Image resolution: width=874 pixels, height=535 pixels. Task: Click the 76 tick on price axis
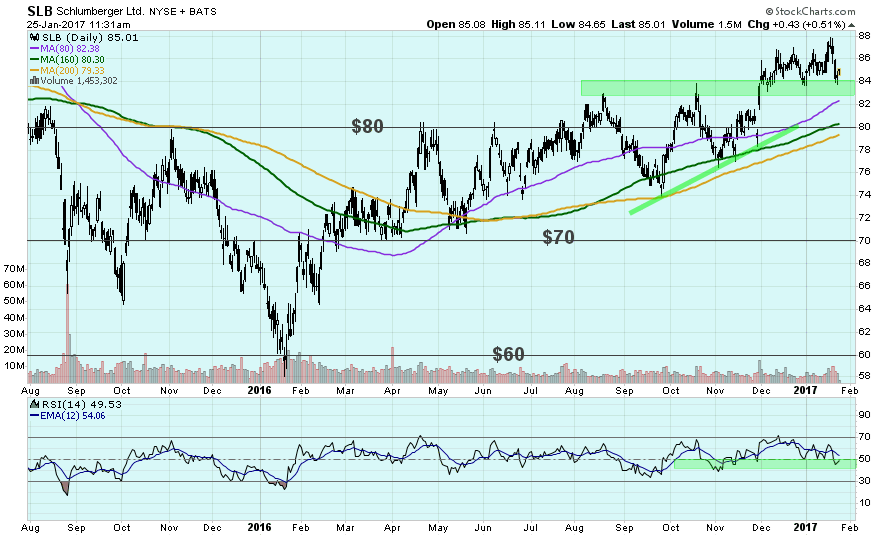tap(864, 172)
